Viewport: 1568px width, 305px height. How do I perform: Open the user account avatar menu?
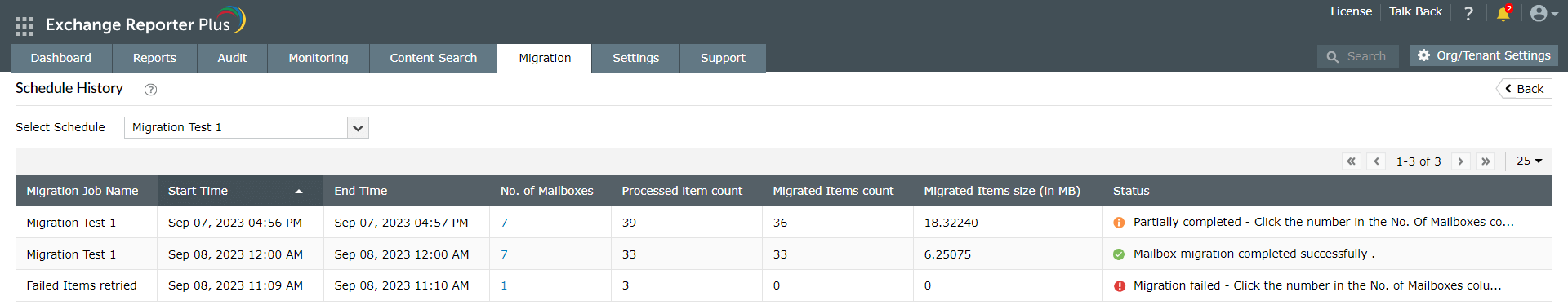[1543, 13]
